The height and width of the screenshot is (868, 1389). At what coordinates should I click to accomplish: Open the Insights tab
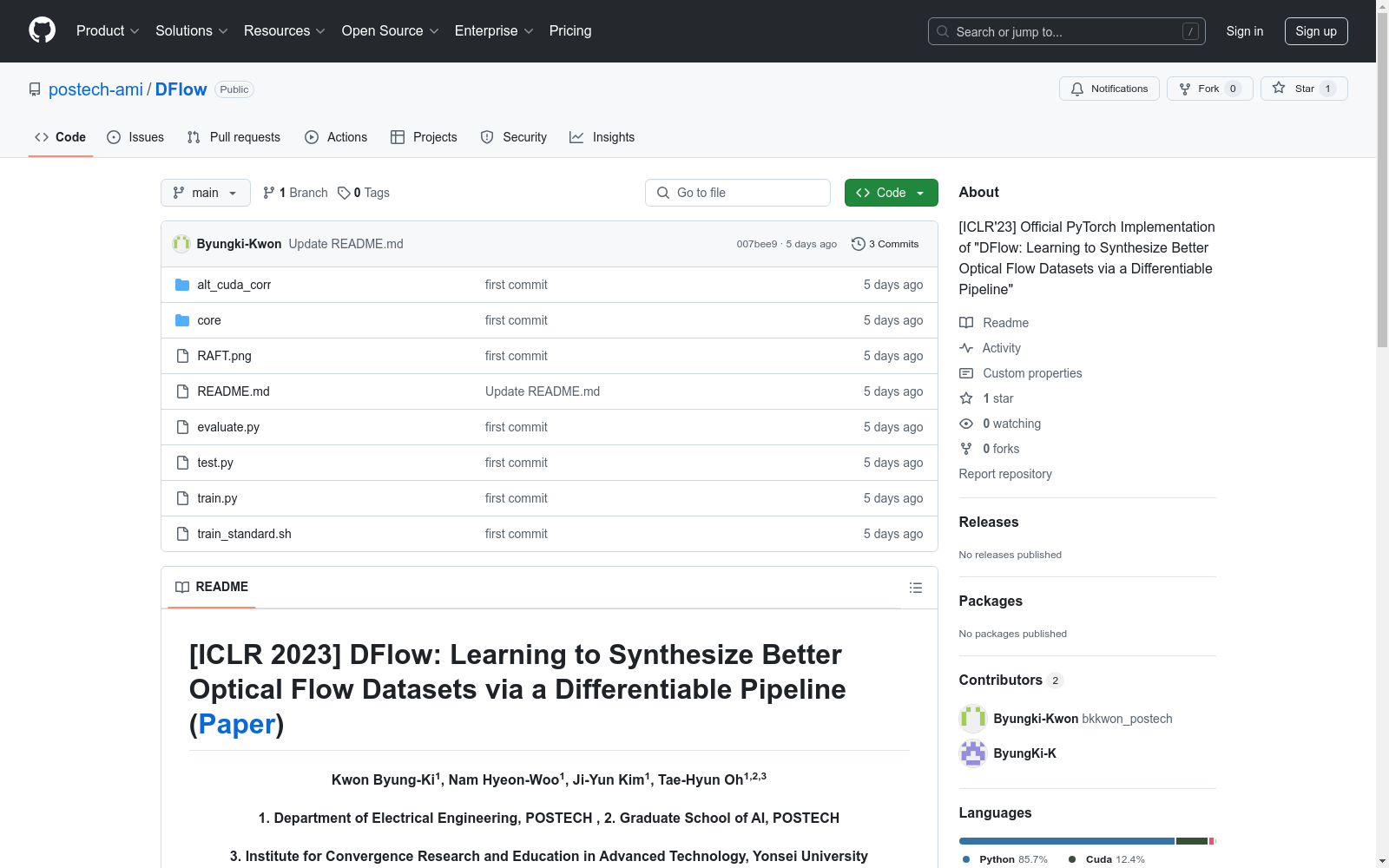[602, 137]
